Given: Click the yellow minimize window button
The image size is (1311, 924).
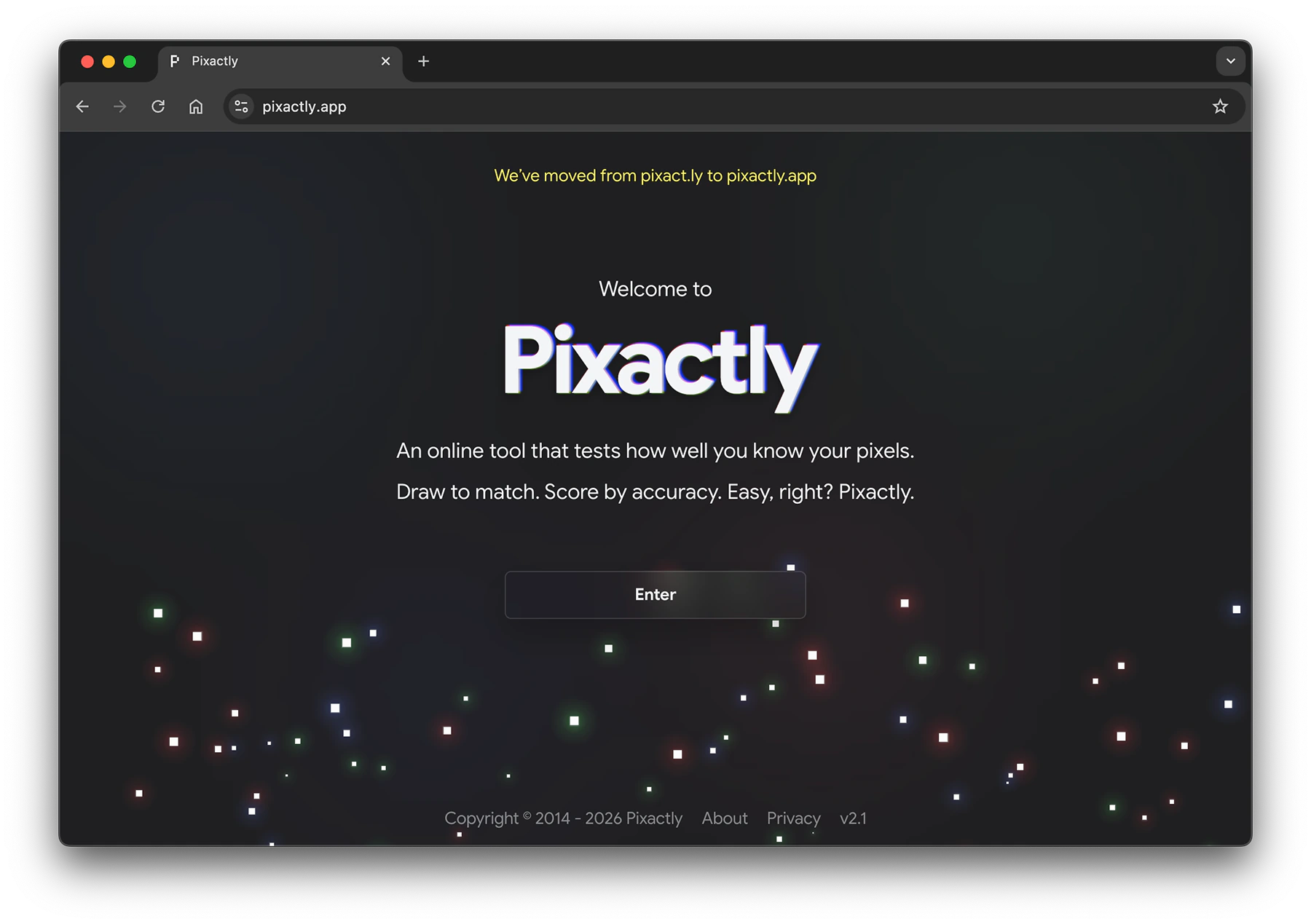Looking at the screenshot, I should click(109, 61).
